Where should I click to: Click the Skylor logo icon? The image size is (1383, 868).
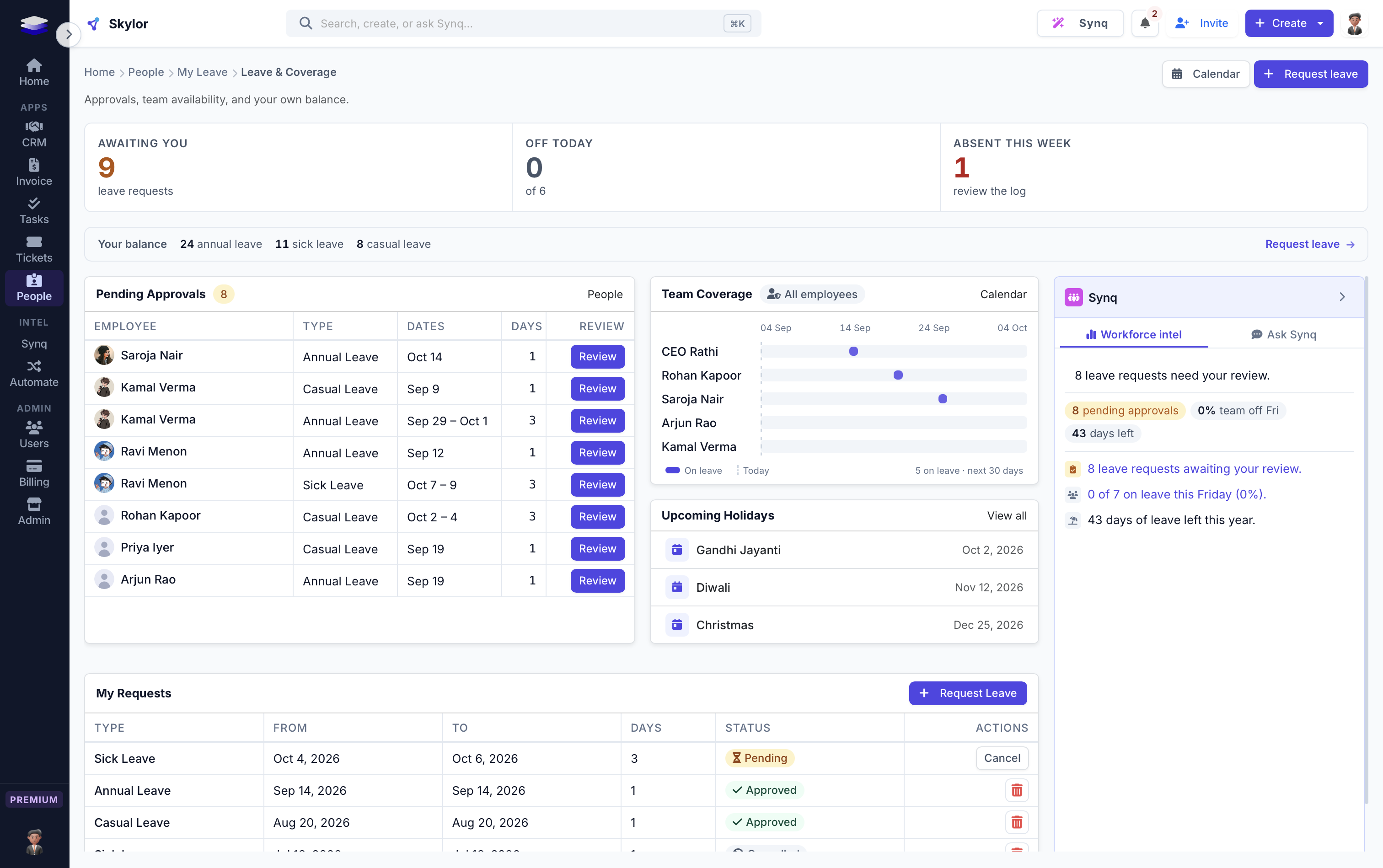click(x=94, y=23)
